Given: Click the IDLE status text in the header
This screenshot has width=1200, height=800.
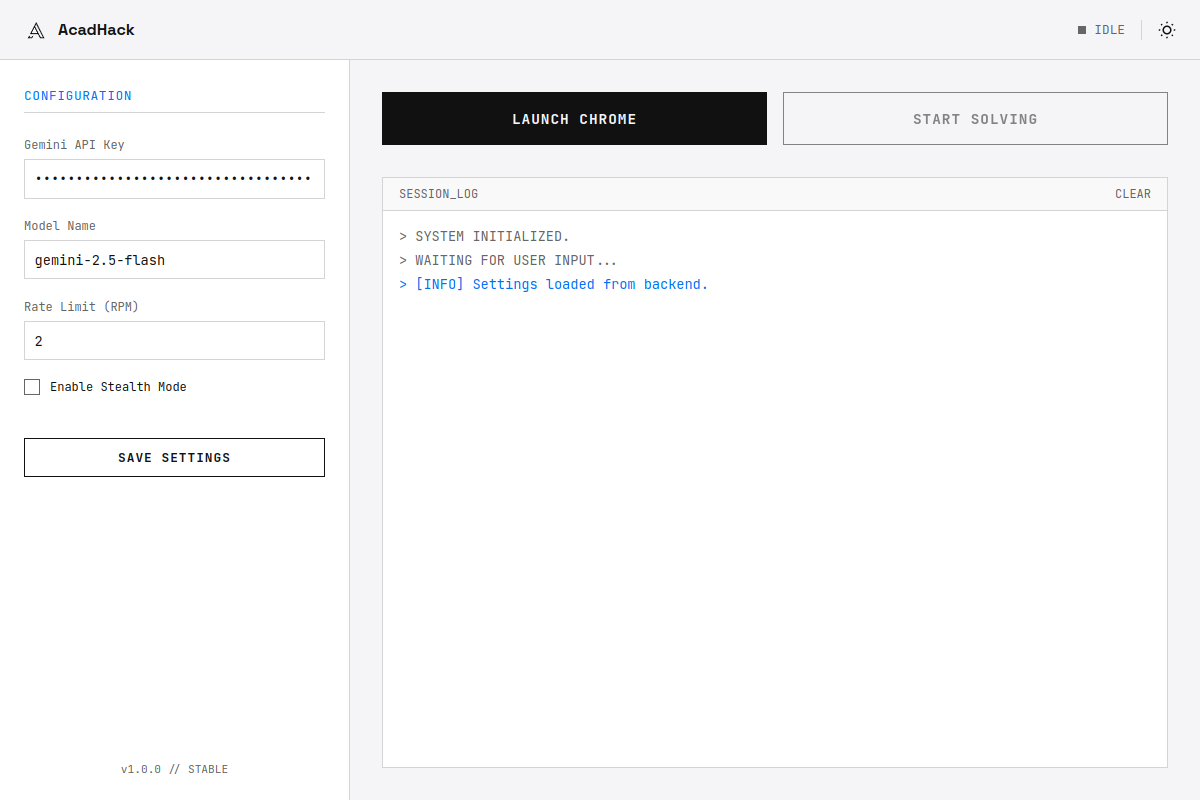Looking at the screenshot, I should tap(1108, 29).
